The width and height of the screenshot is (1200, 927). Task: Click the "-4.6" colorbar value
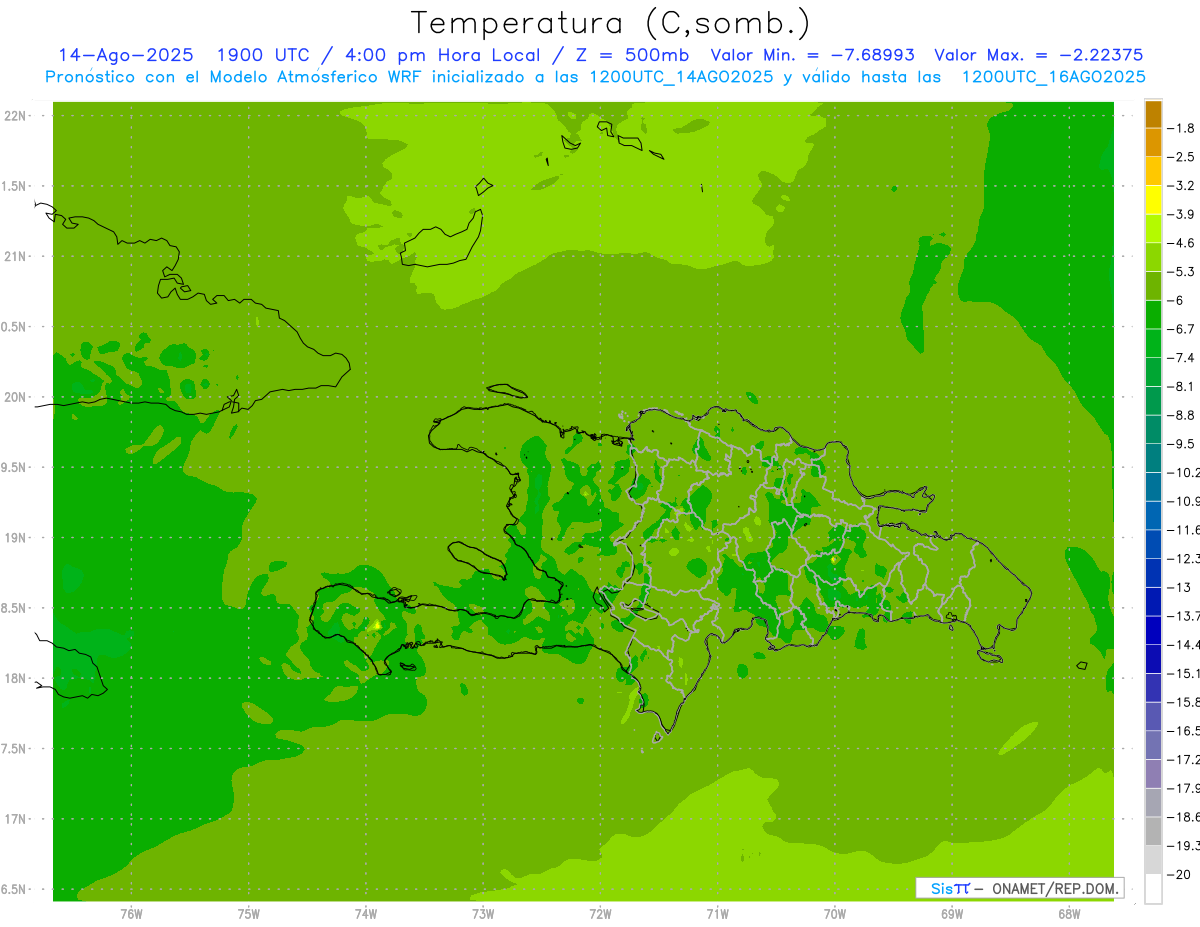tap(1182, 243)
